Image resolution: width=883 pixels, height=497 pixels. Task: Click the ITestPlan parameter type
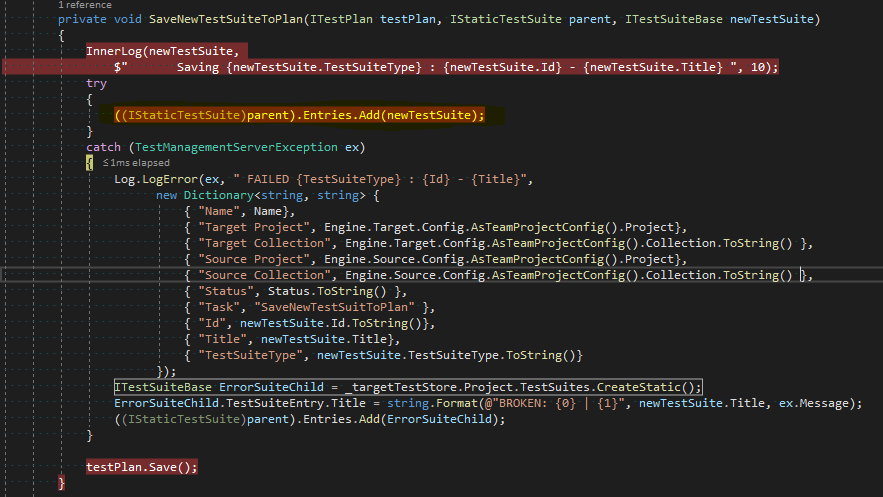coord(341,19)
